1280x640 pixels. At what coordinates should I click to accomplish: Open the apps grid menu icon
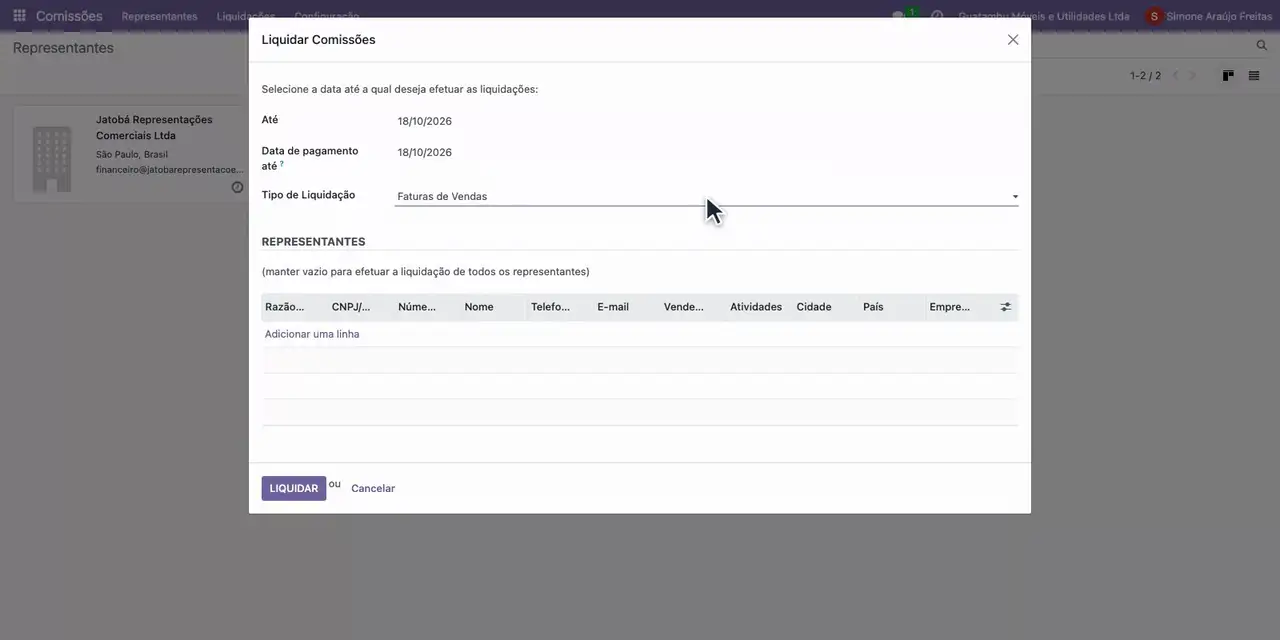point(19,16)
